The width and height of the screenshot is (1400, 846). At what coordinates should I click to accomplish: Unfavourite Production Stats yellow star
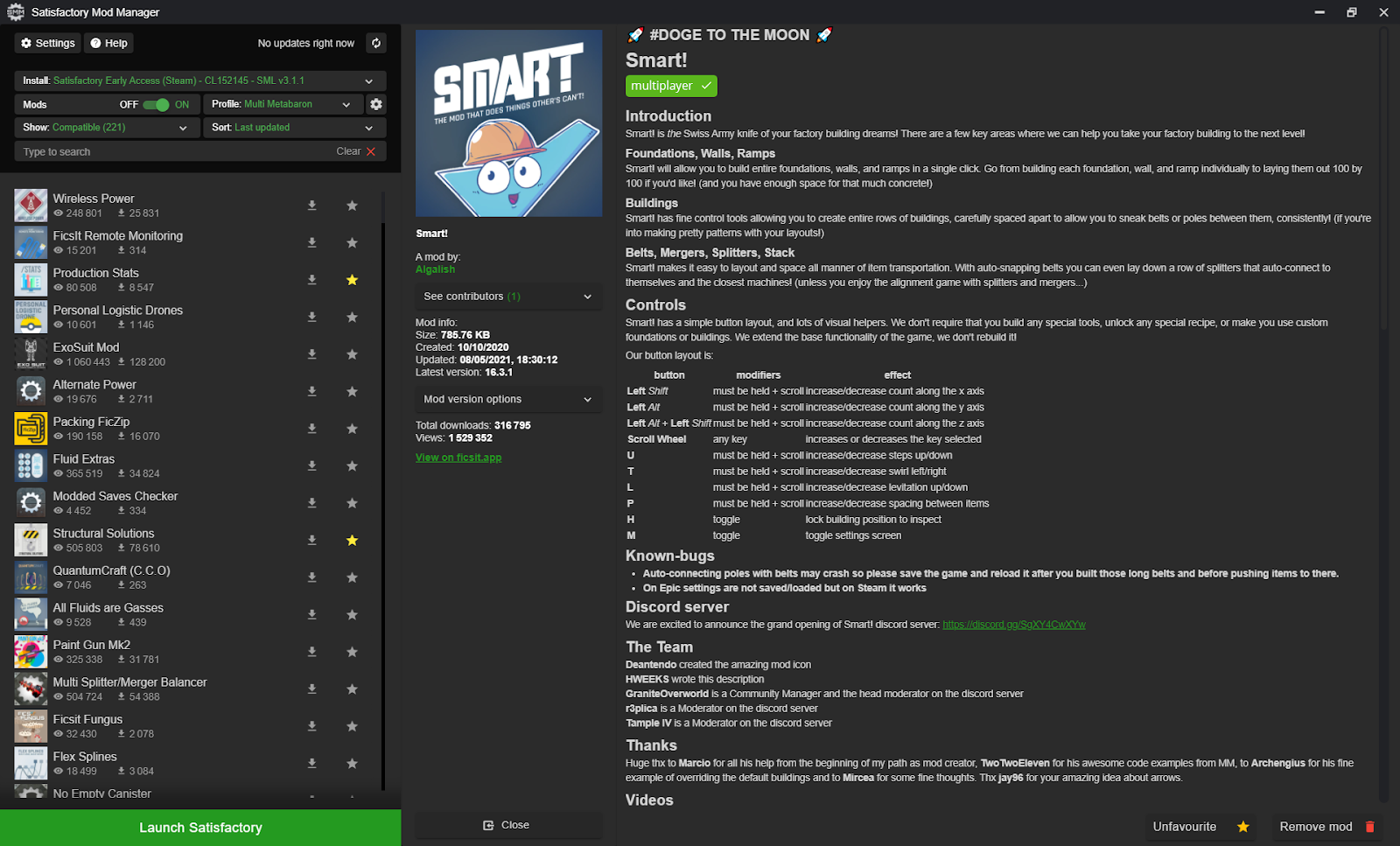point(352,280)
